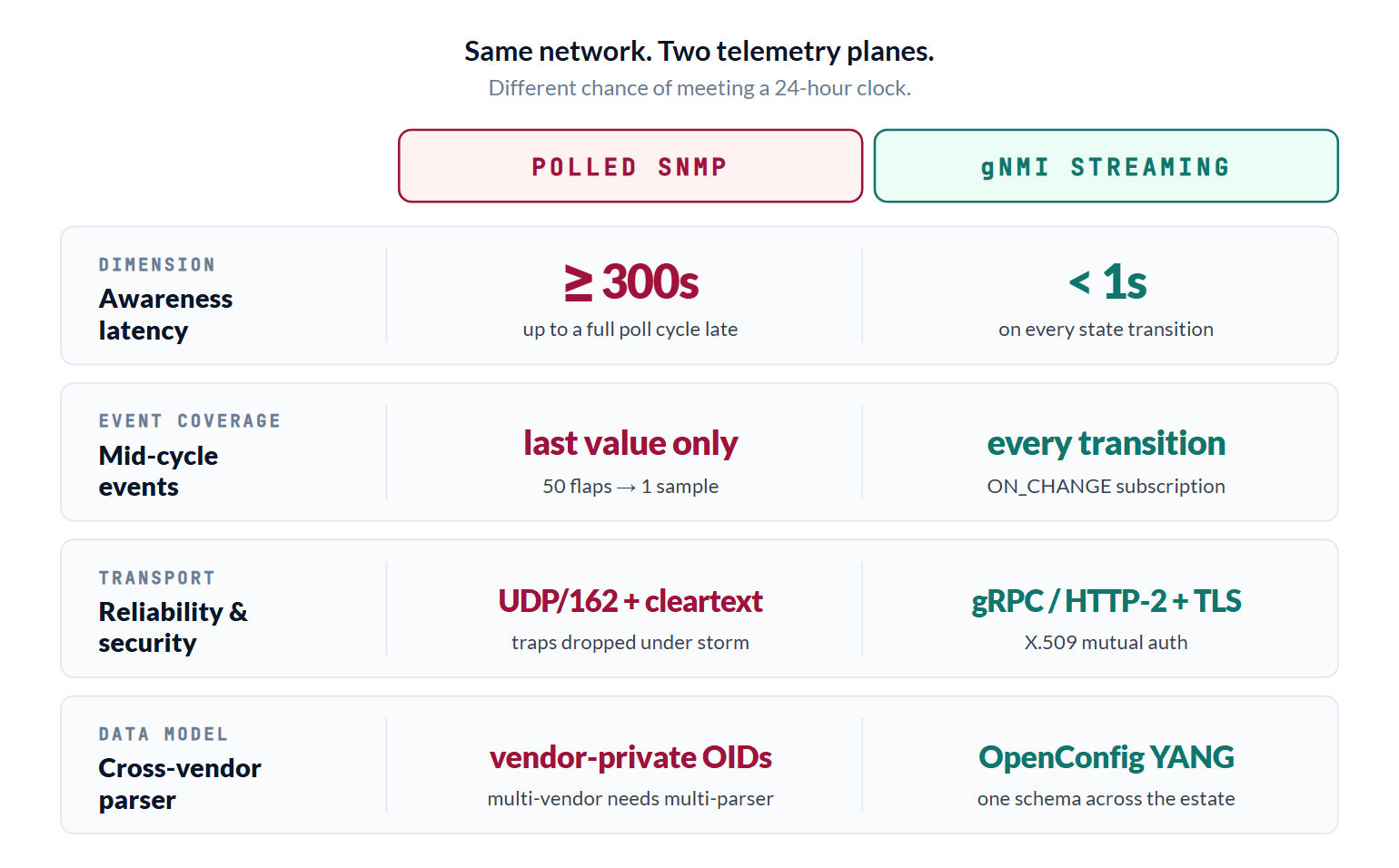Click the '50 flaps → 1 sample' caption

[630, 486]
